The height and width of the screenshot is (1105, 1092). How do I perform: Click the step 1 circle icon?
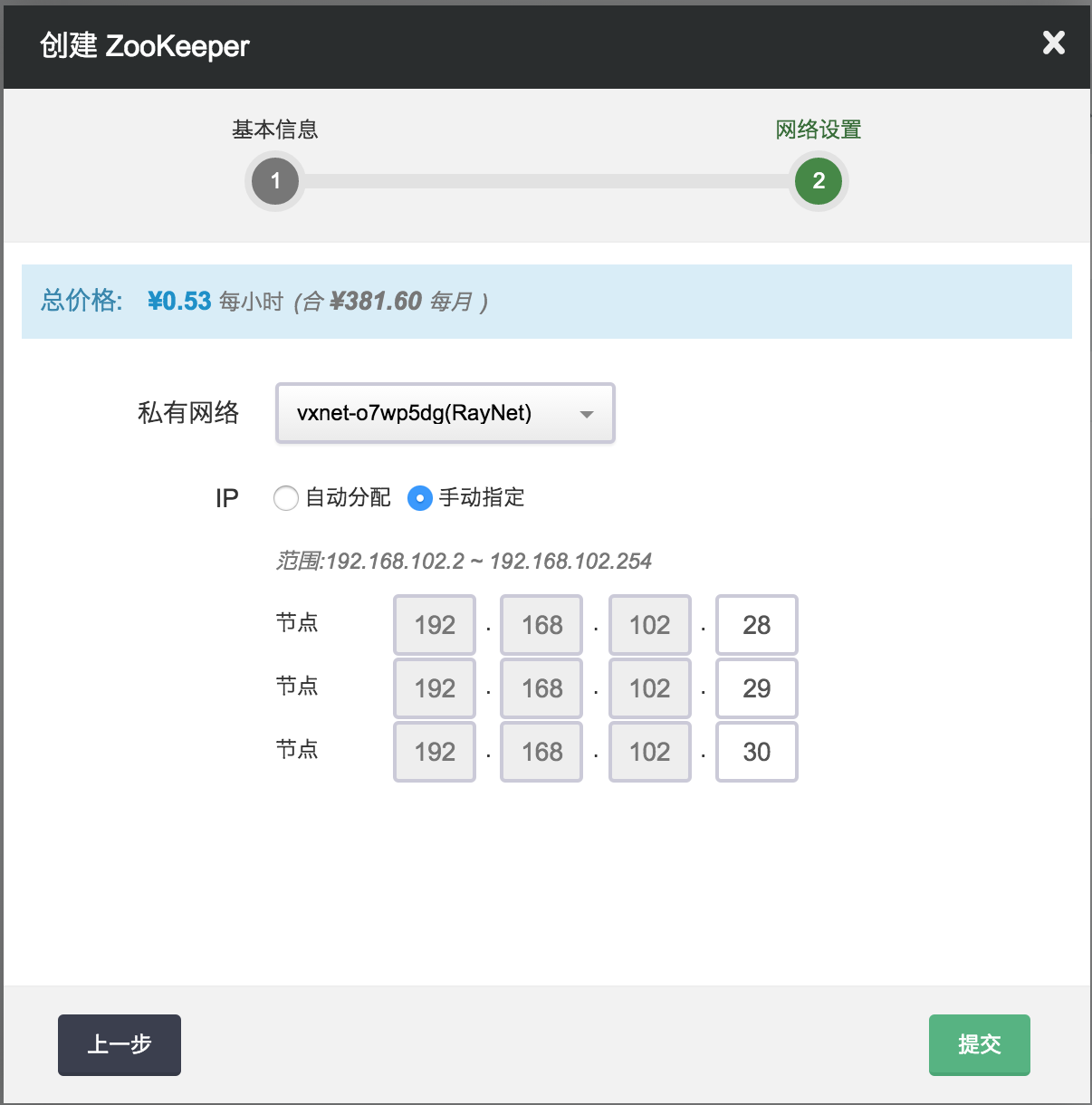click(x=275, y=181)
